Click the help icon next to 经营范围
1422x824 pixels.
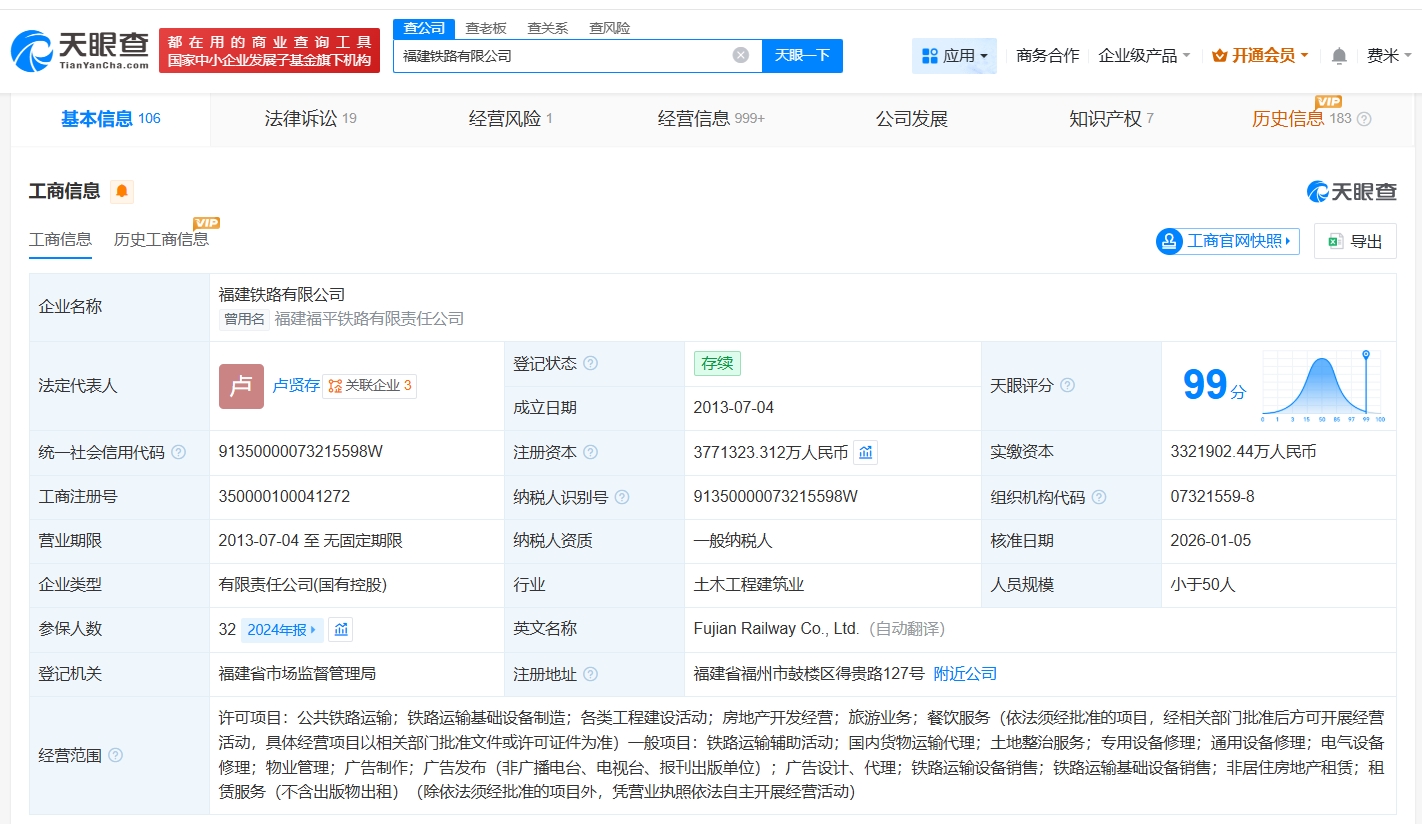pyautogui.click(x=115, y=756)
